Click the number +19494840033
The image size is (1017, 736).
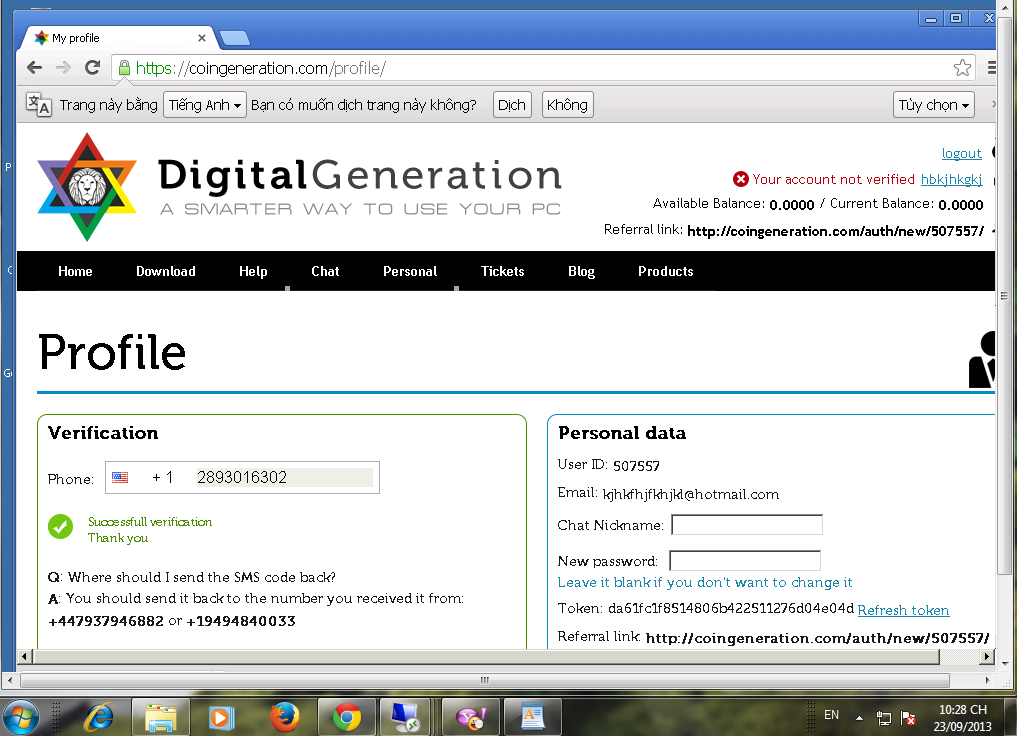pos(241,621)
